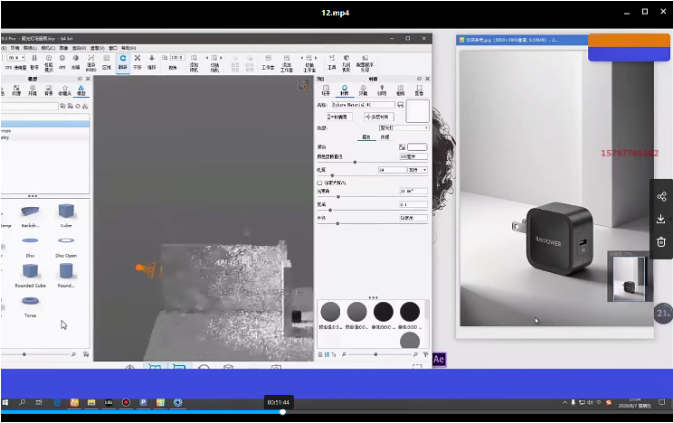
Task: Click the red record taskbar icon
Action: coord(126,402)
